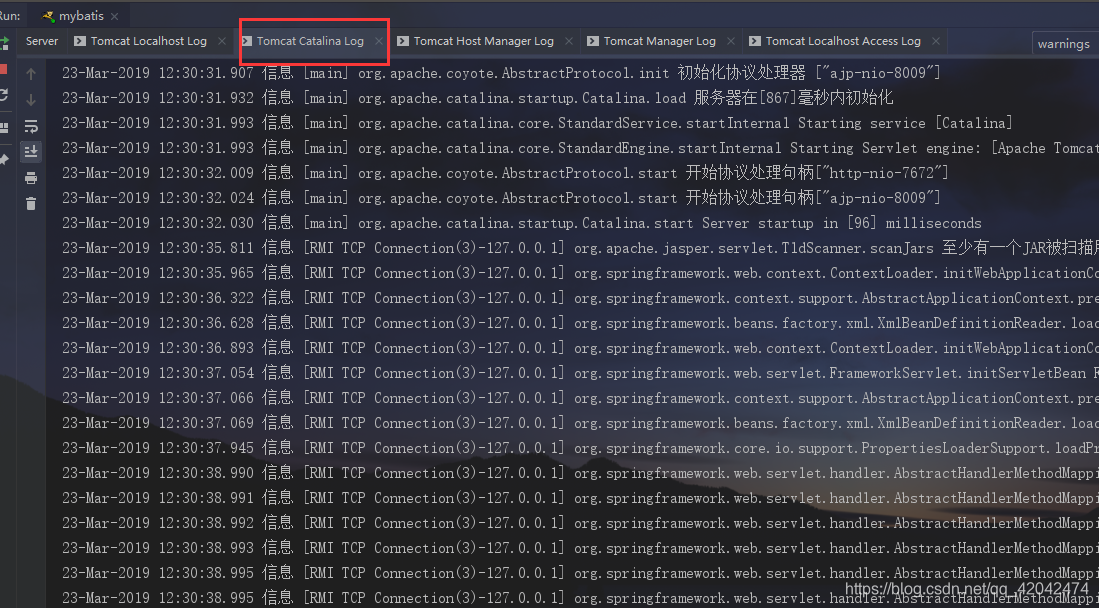Click the 12:30:38.992 AbstractHandlerMethodMapping line
Image resolution: width=1099 pixels, height=608 pixels.
pyautogui.click(x=580, y=523)
